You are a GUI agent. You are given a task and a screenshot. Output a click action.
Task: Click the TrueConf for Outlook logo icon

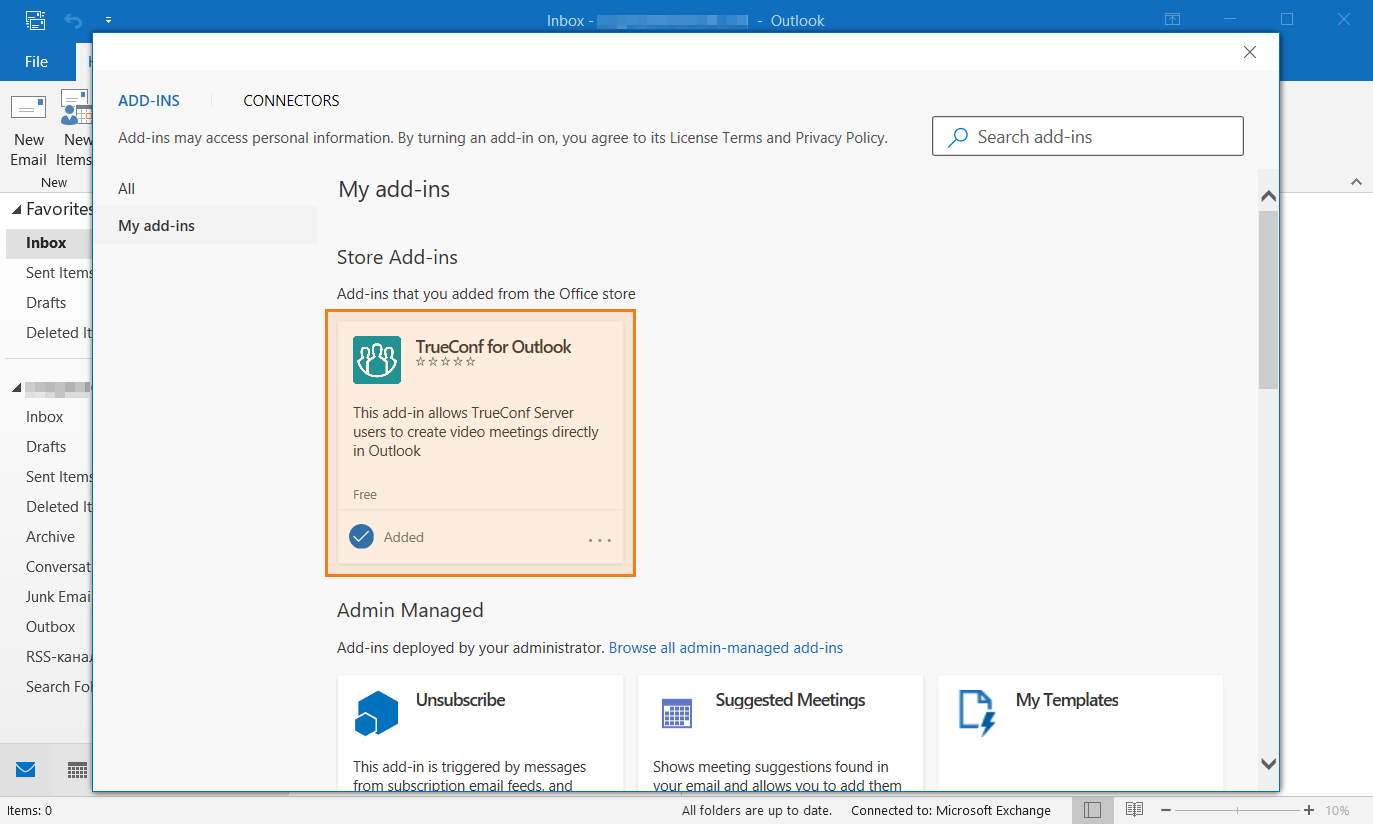(x=377, y=360)
